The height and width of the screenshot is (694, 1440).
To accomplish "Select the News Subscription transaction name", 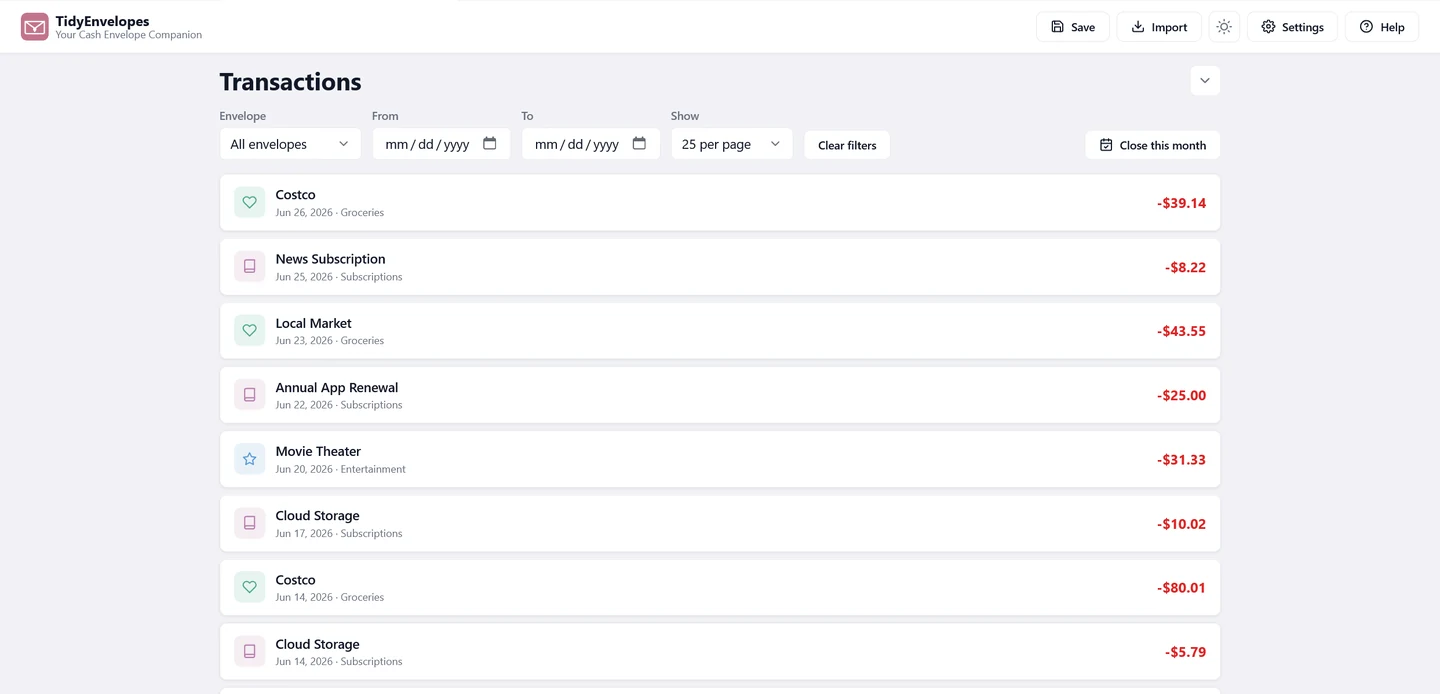I will [x=330, y=259].
